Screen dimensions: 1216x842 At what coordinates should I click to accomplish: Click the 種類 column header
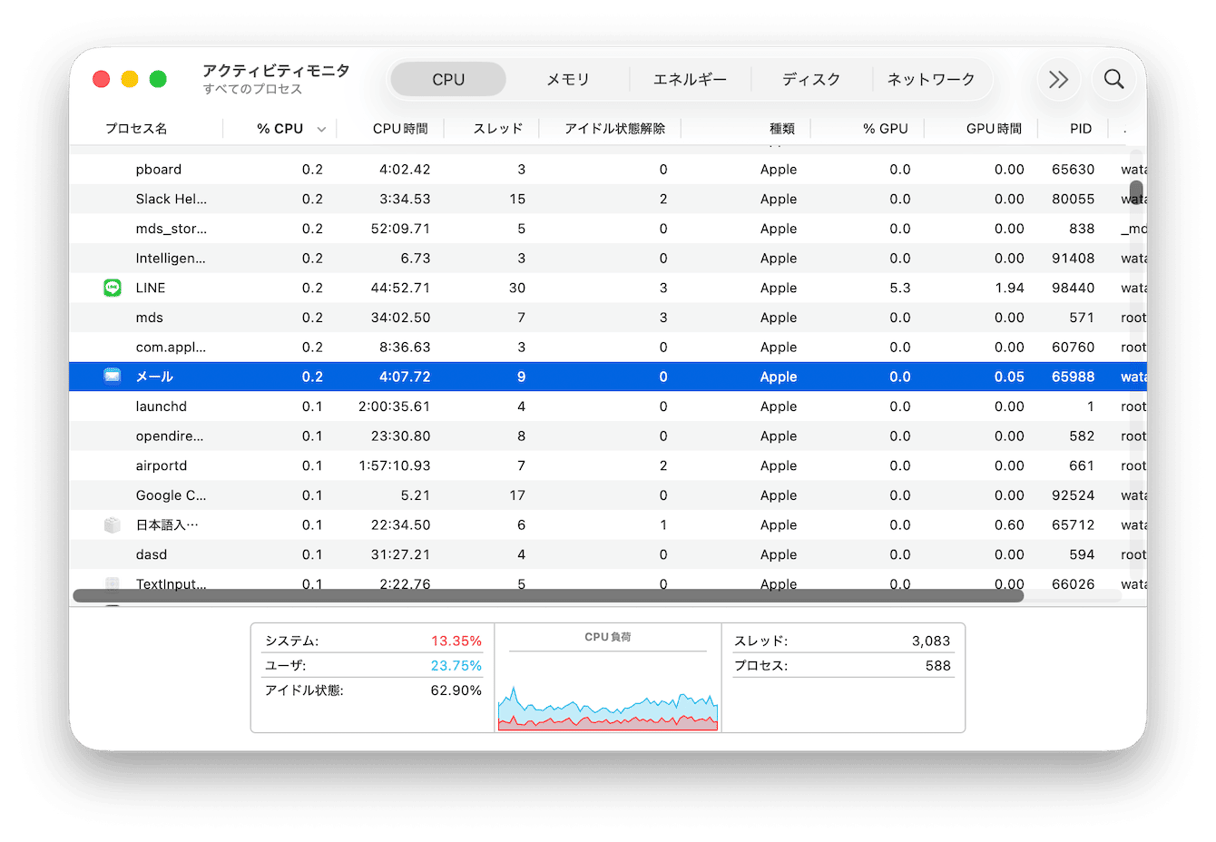(x=783, y=128)
